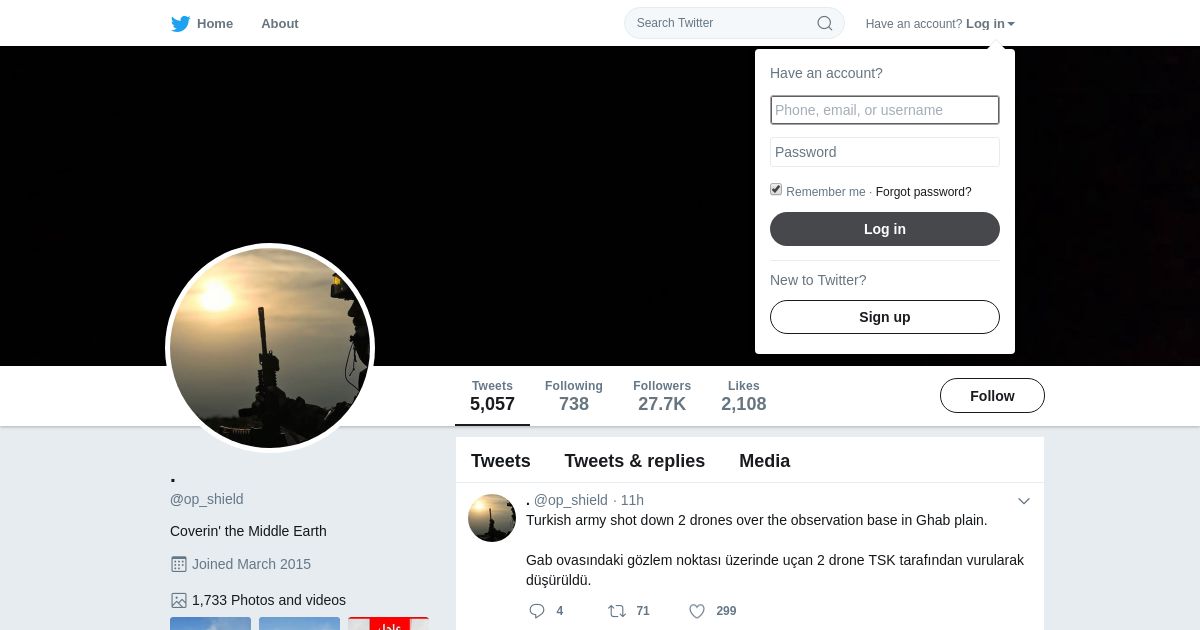
Task: Toggle the Remember me checkbox
Action: coord(776,189)
